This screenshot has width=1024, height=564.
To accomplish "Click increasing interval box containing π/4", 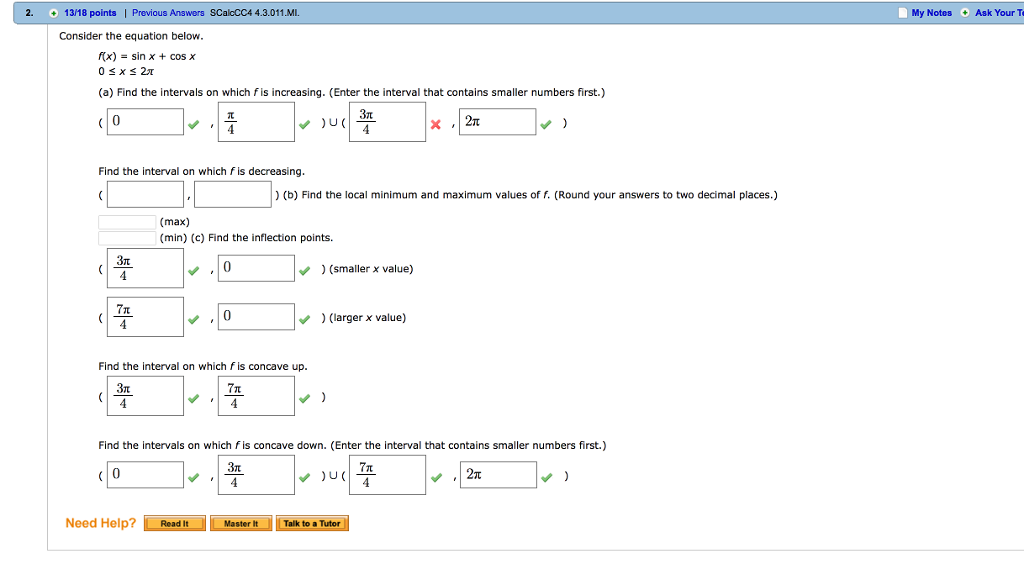I will tap(256, 121).
